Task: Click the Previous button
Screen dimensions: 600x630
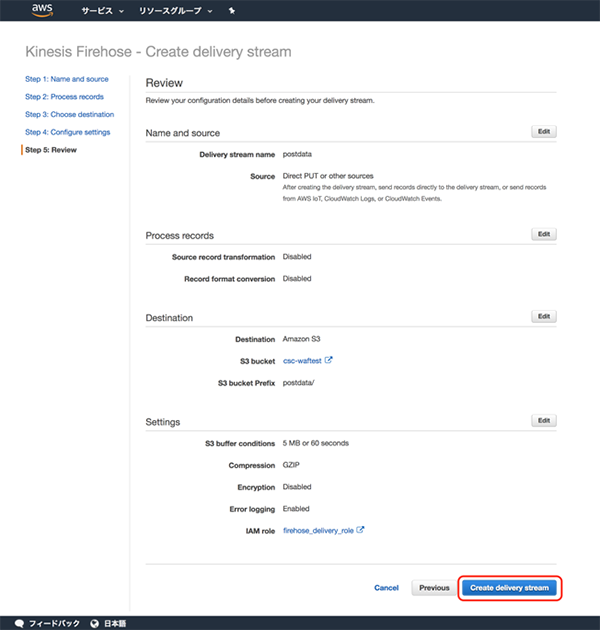Action: [x=434, y=588]
